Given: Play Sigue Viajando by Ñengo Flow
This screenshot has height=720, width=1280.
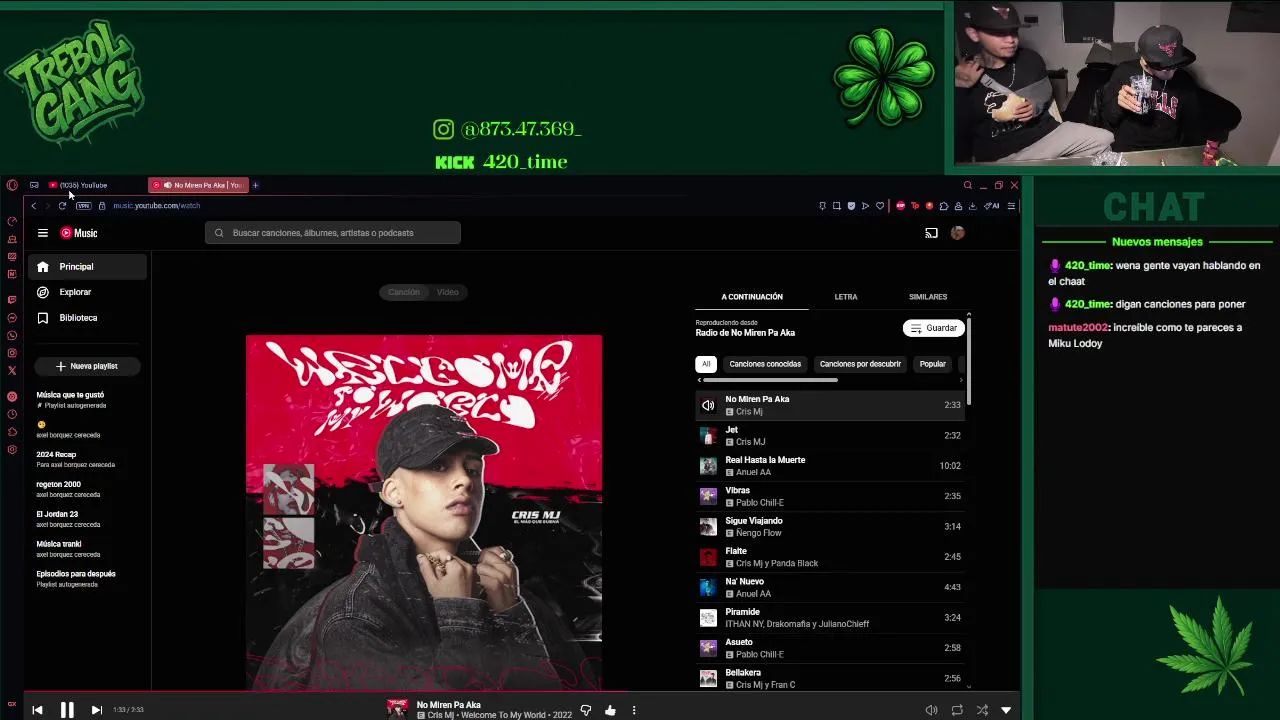Looking at the screenshot, I should coord(829,527).
